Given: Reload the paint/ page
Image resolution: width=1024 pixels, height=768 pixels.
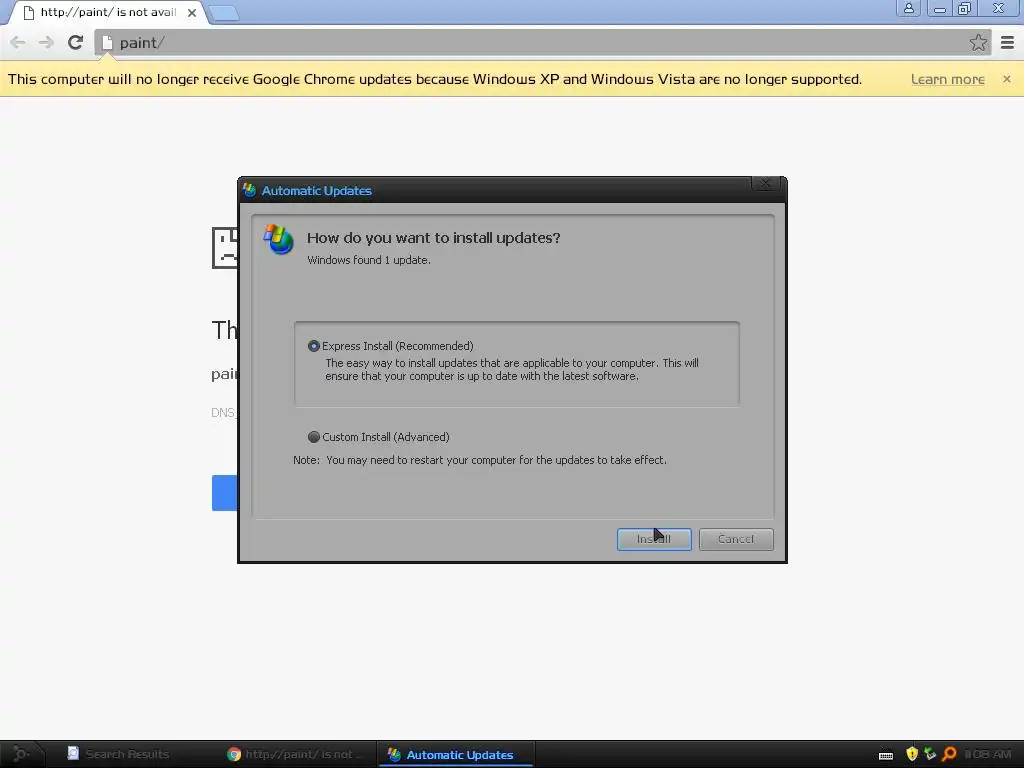Looking at the screenshot, I should click(x=76, y=42).
